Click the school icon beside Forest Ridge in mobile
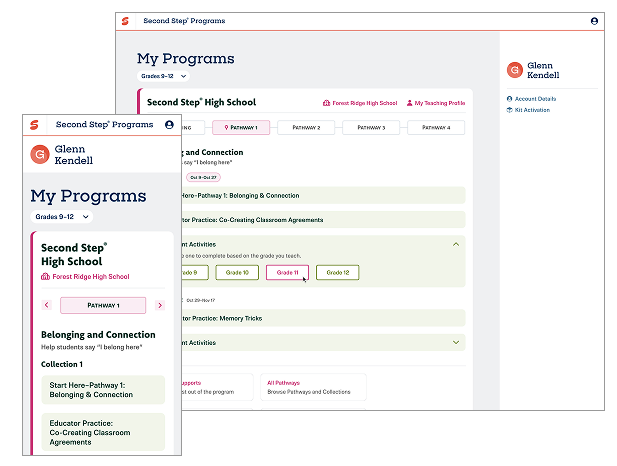The width and height of the screenshot is (617, 466). pyautogui.click(x=45, y=276)
